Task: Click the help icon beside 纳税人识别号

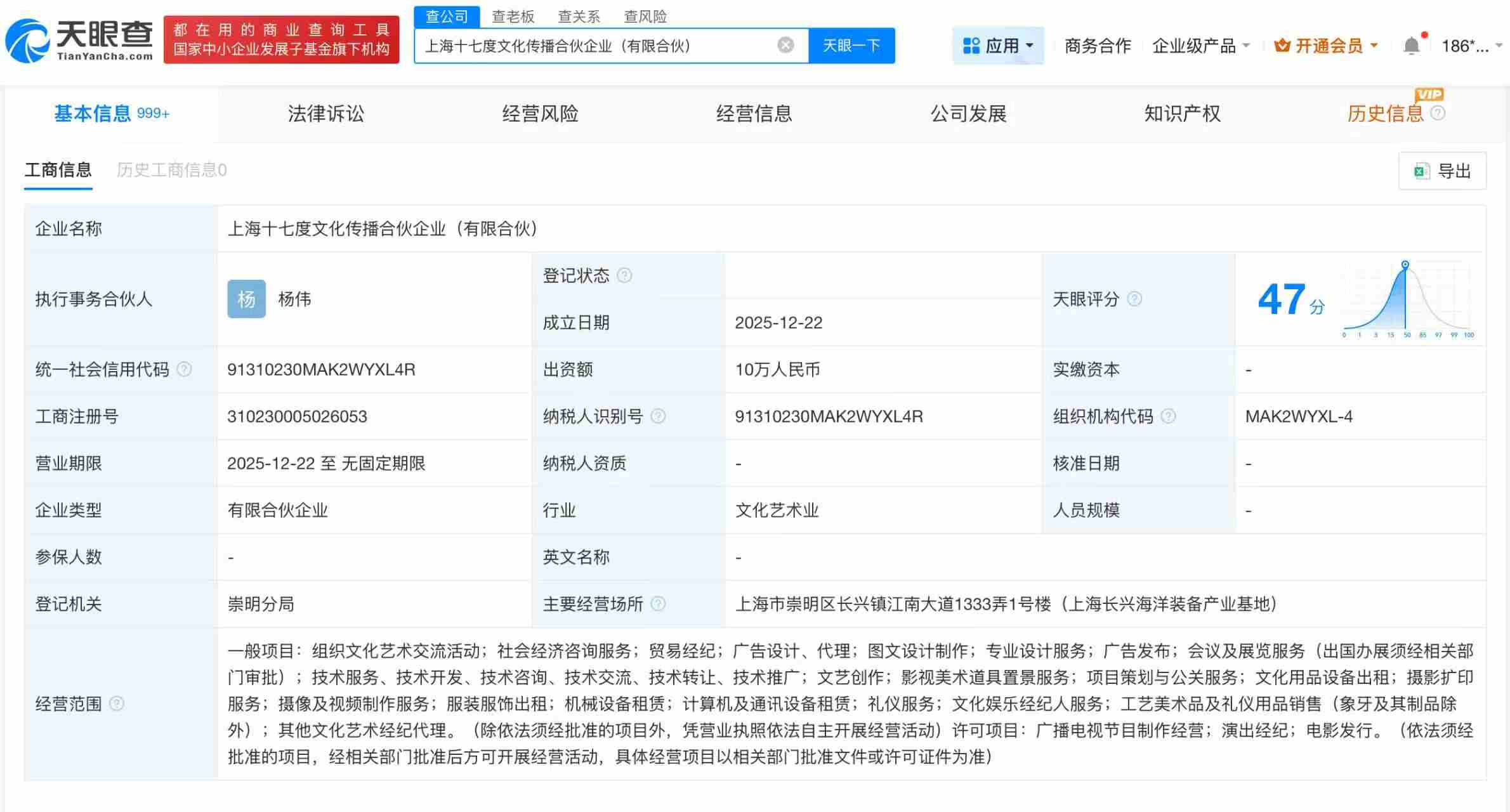Action: 658,416
